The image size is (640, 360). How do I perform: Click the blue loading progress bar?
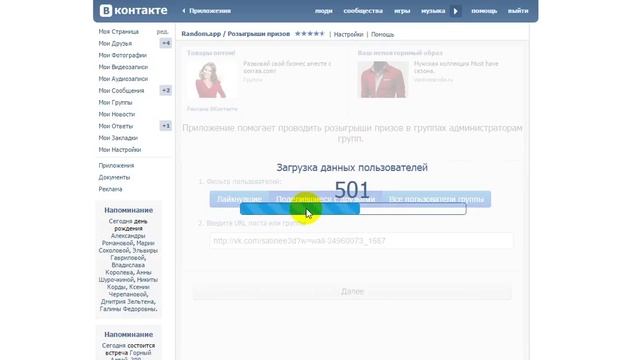353,209
